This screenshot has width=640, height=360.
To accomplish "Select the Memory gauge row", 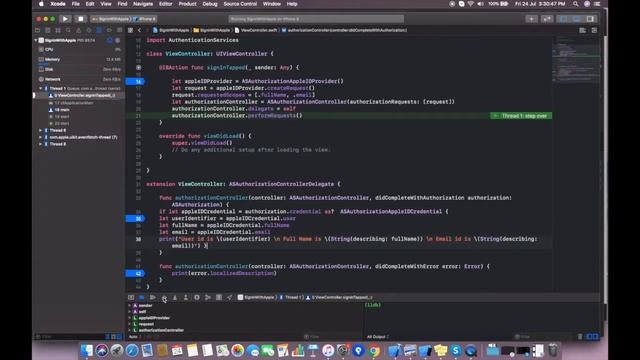I will [x=80, y=60].
